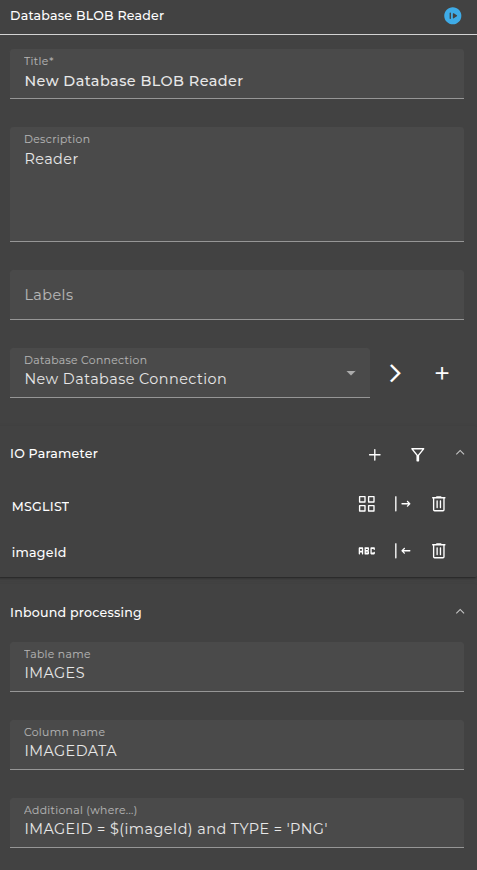
Task: Edit the Title field
Action: click(x=237, y=74)
